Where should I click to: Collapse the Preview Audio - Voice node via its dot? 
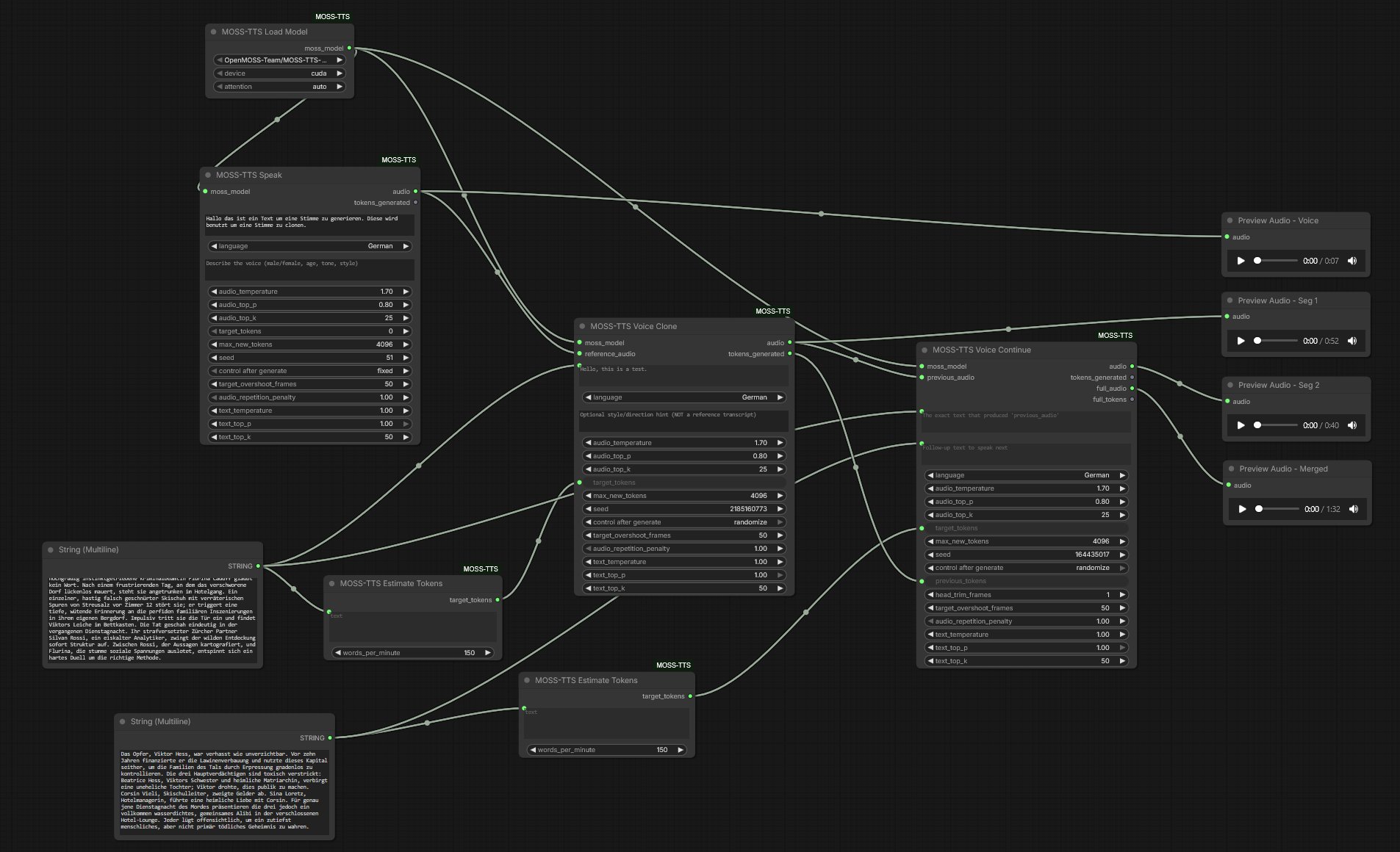point(1230,220)
